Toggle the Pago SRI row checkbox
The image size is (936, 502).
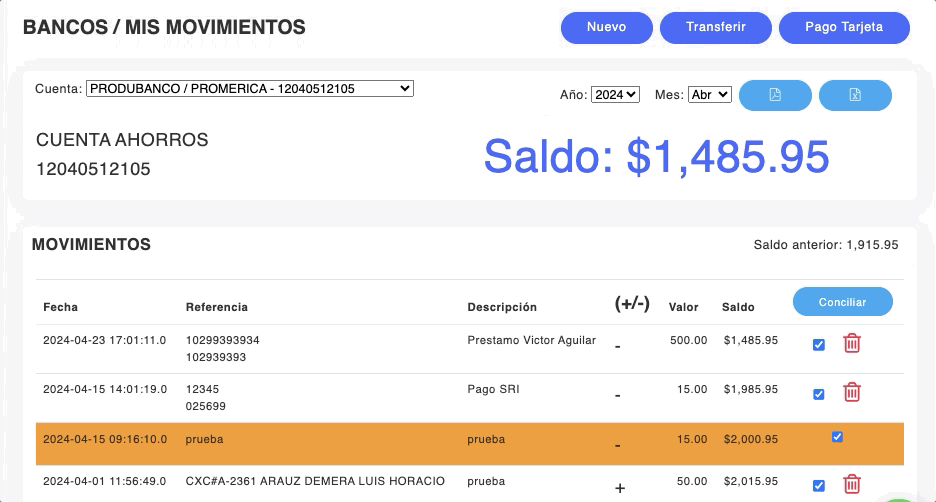point(819,394)
